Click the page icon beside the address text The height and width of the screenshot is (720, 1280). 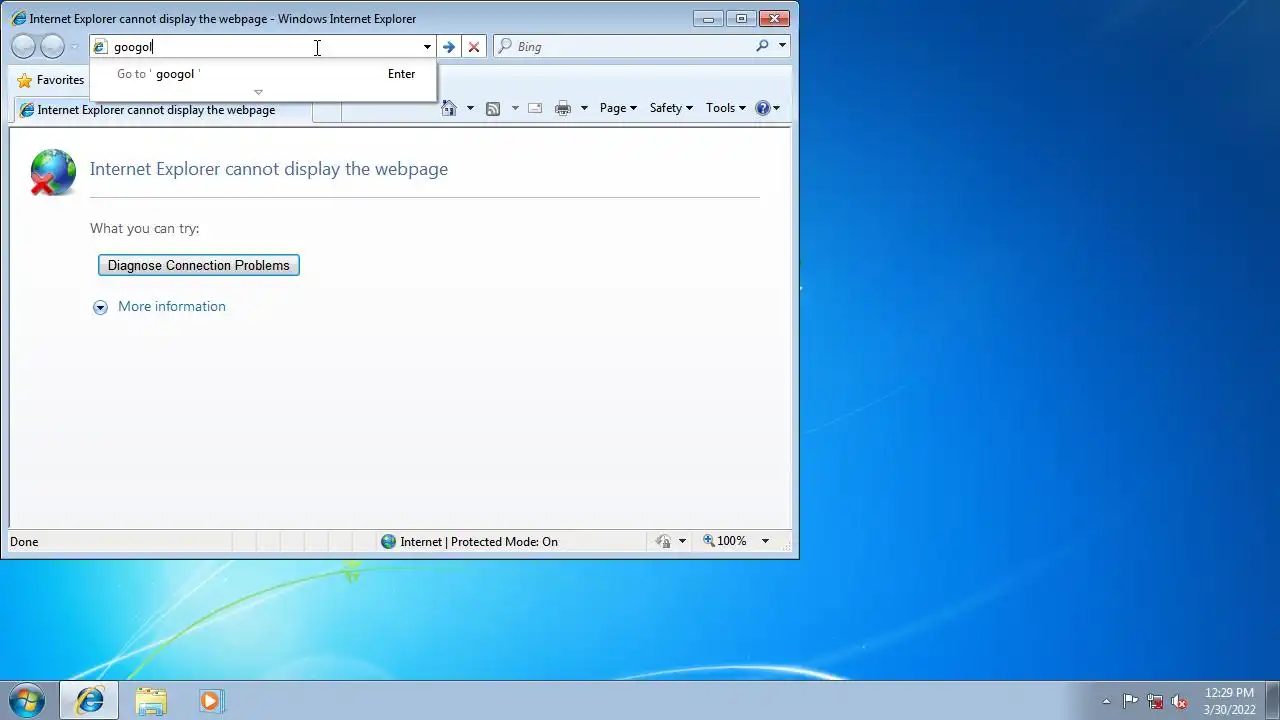pyautogui.click(x=100, y=47)
